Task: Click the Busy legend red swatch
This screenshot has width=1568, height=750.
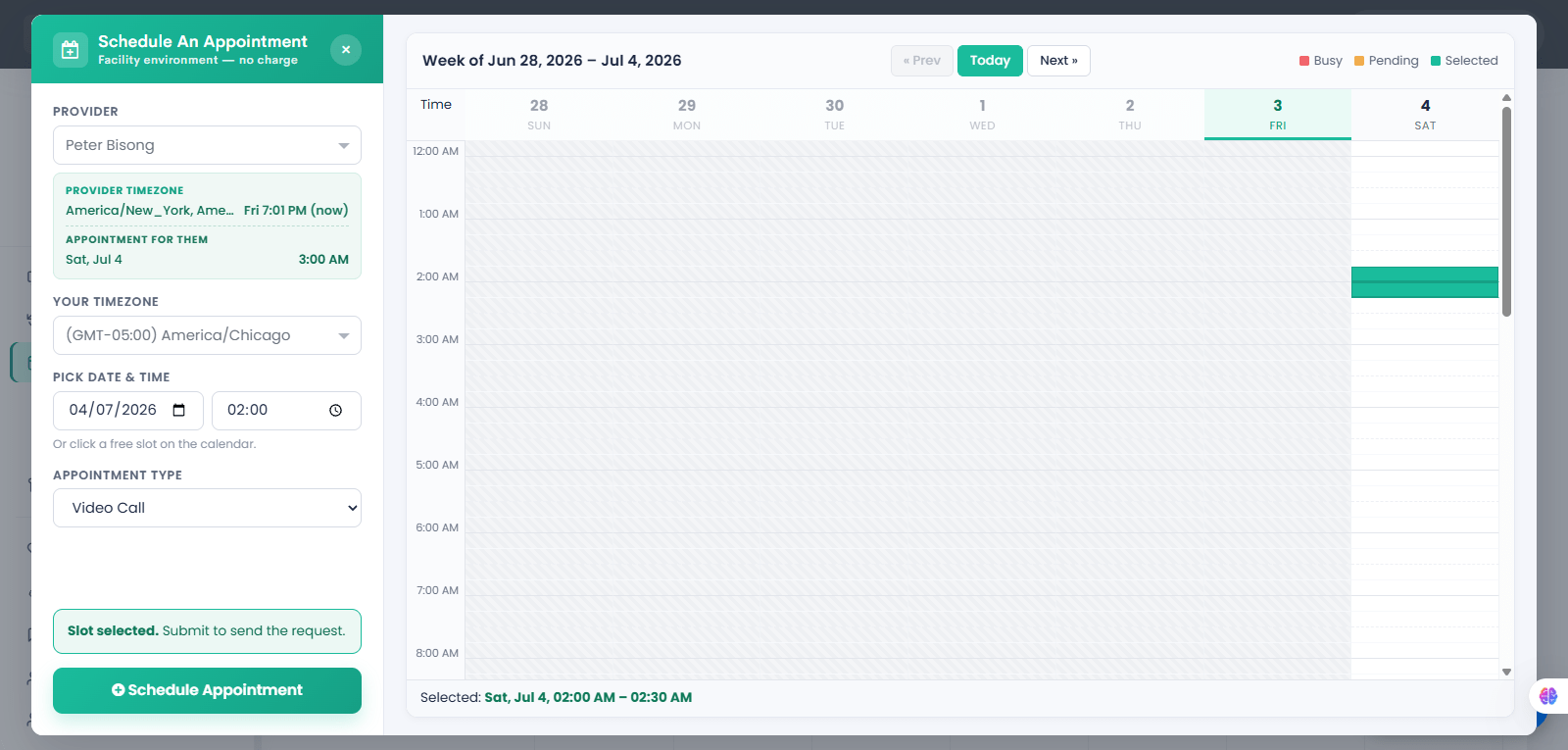Action: pos(1304,61)
